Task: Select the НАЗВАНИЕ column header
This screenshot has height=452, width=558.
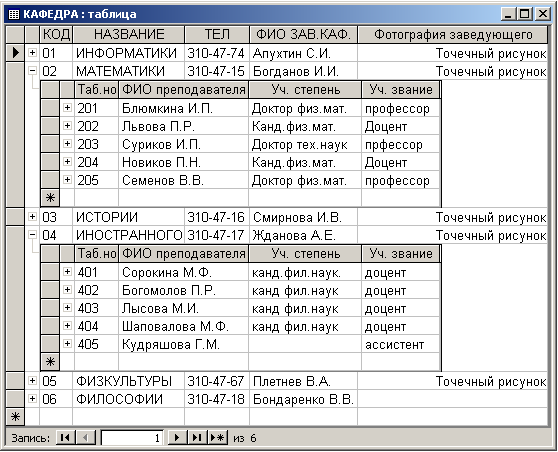Action: [x=128, y=35]
